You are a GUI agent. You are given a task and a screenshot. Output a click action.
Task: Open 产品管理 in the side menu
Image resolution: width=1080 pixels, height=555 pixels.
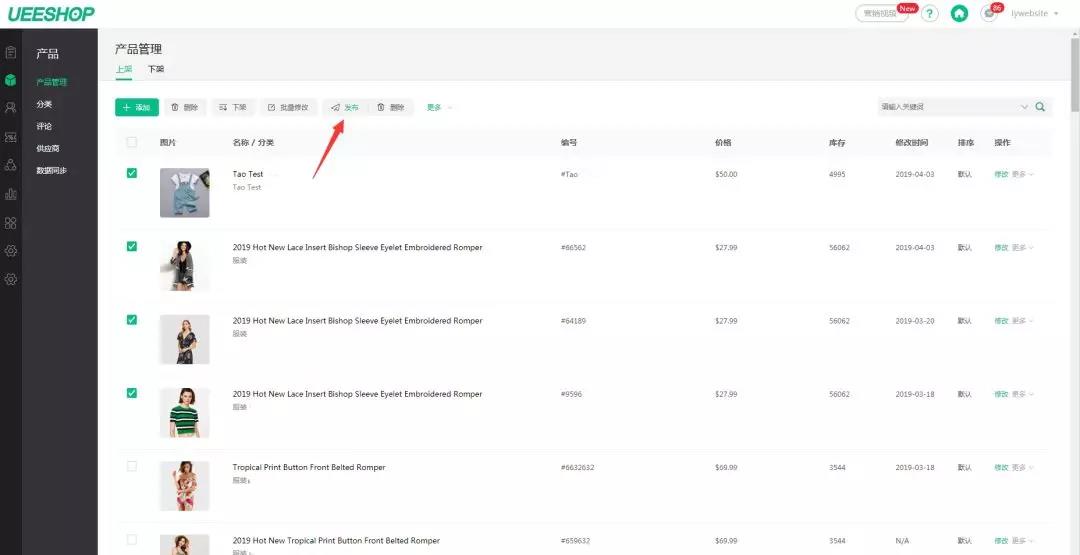click(x=52, y=82)
